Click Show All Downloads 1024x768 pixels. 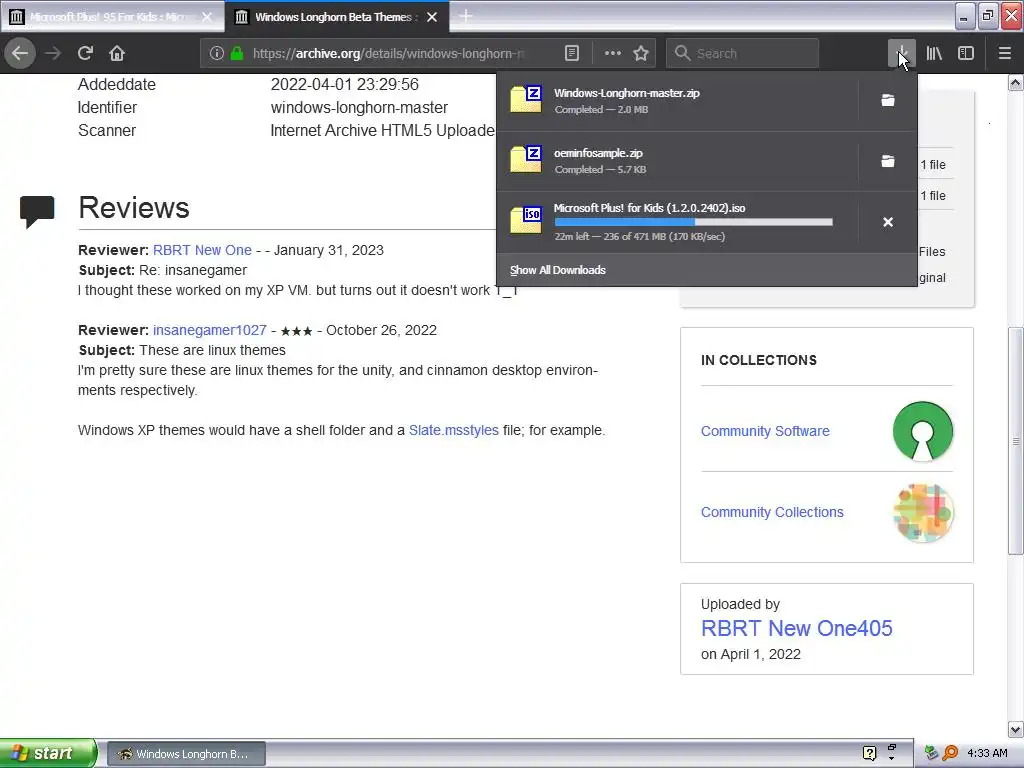tap(558, 270)
